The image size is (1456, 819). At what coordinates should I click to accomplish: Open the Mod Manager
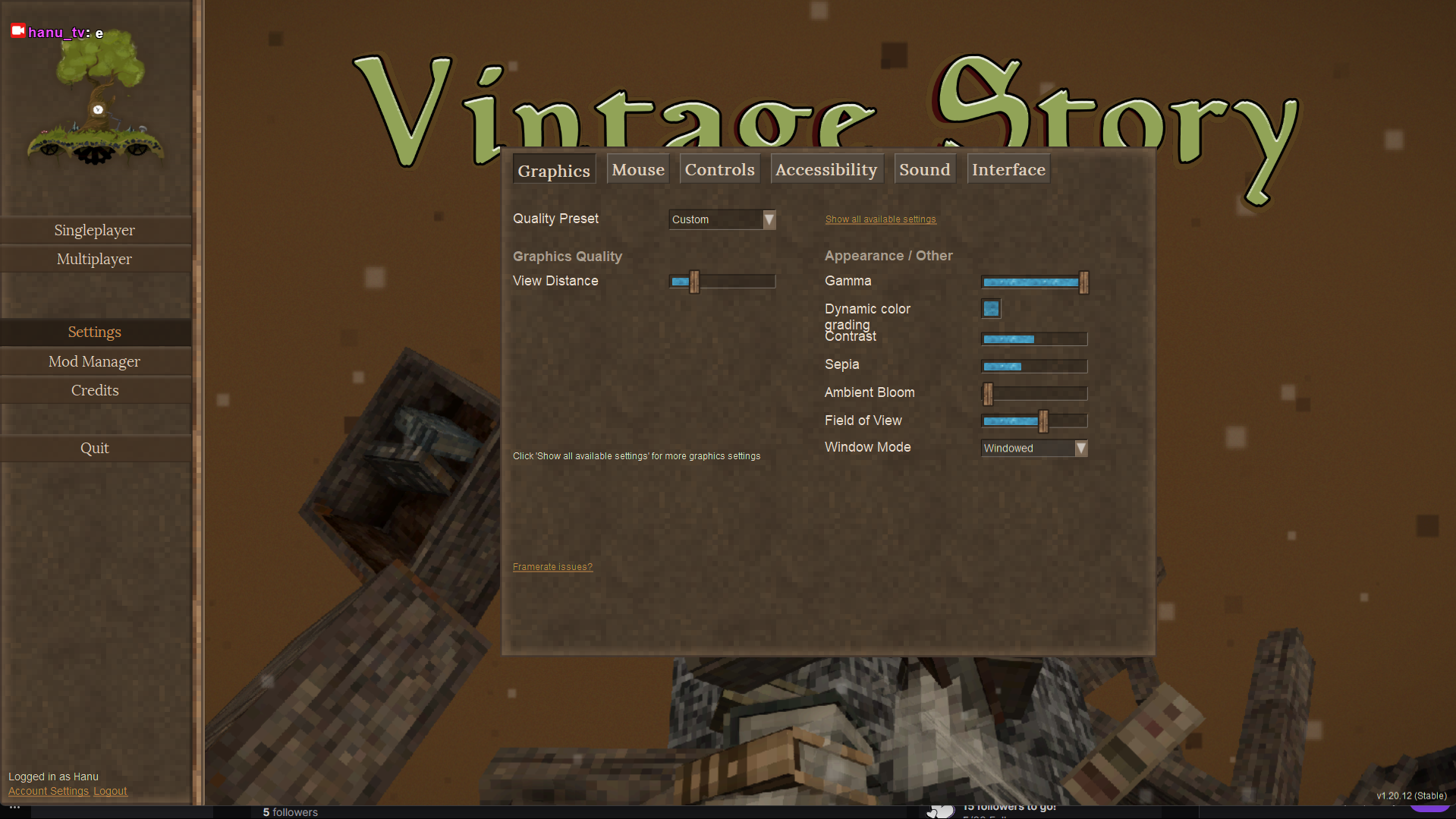(95, 361)
